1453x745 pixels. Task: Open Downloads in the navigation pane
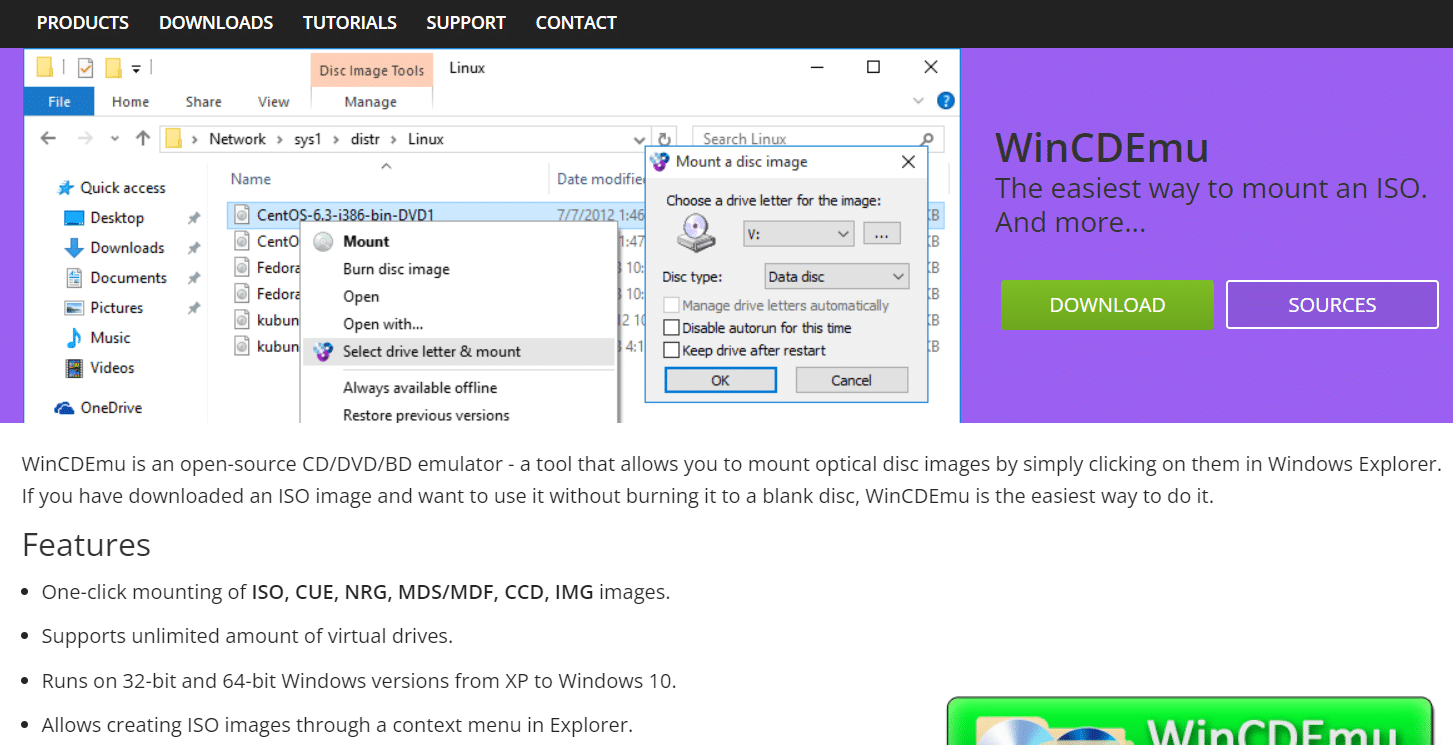(x=114, y=247)
